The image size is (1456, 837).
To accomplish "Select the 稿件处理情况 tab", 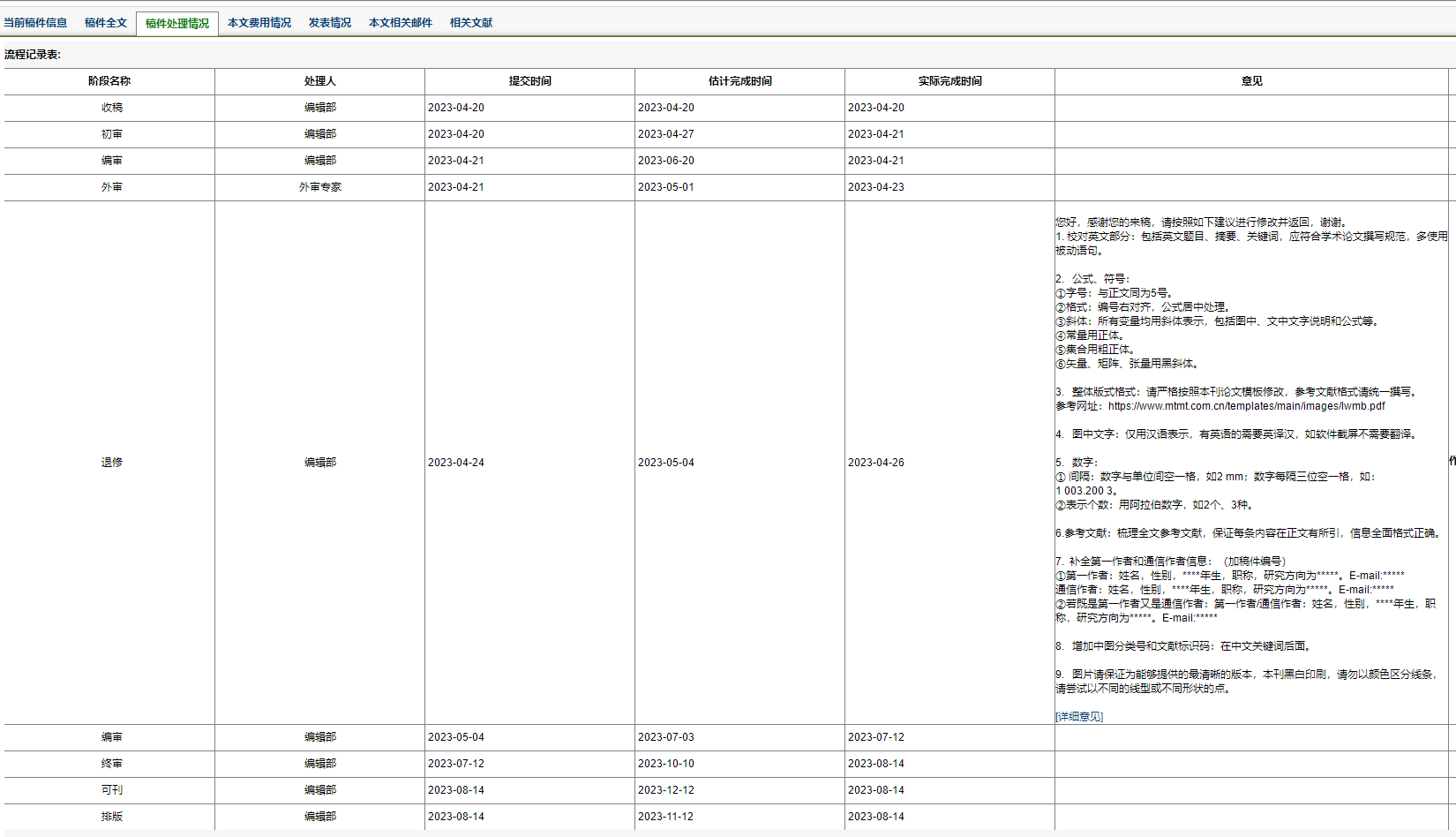I will click(x=177, y=24).
